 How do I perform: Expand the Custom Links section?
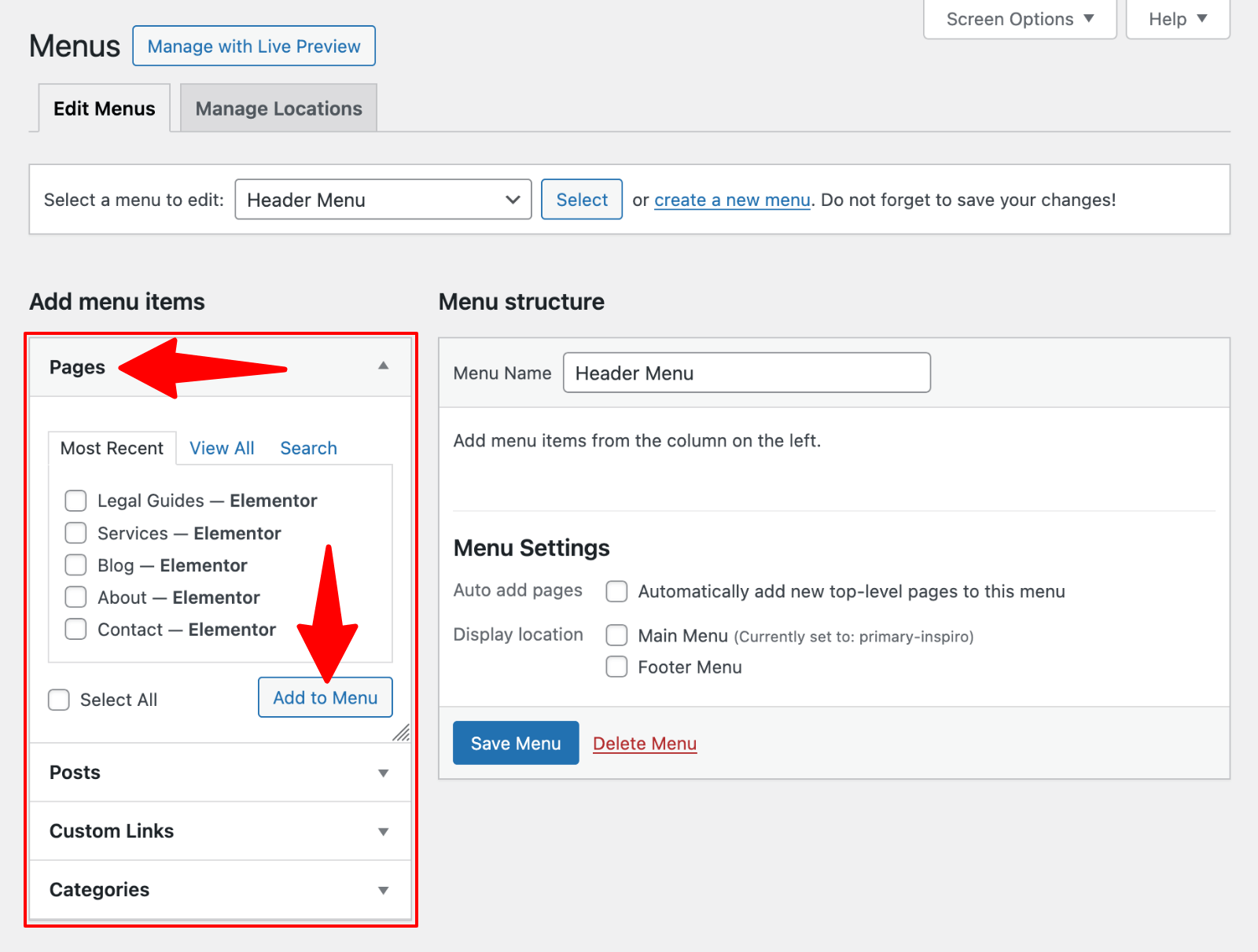point(383,832)
